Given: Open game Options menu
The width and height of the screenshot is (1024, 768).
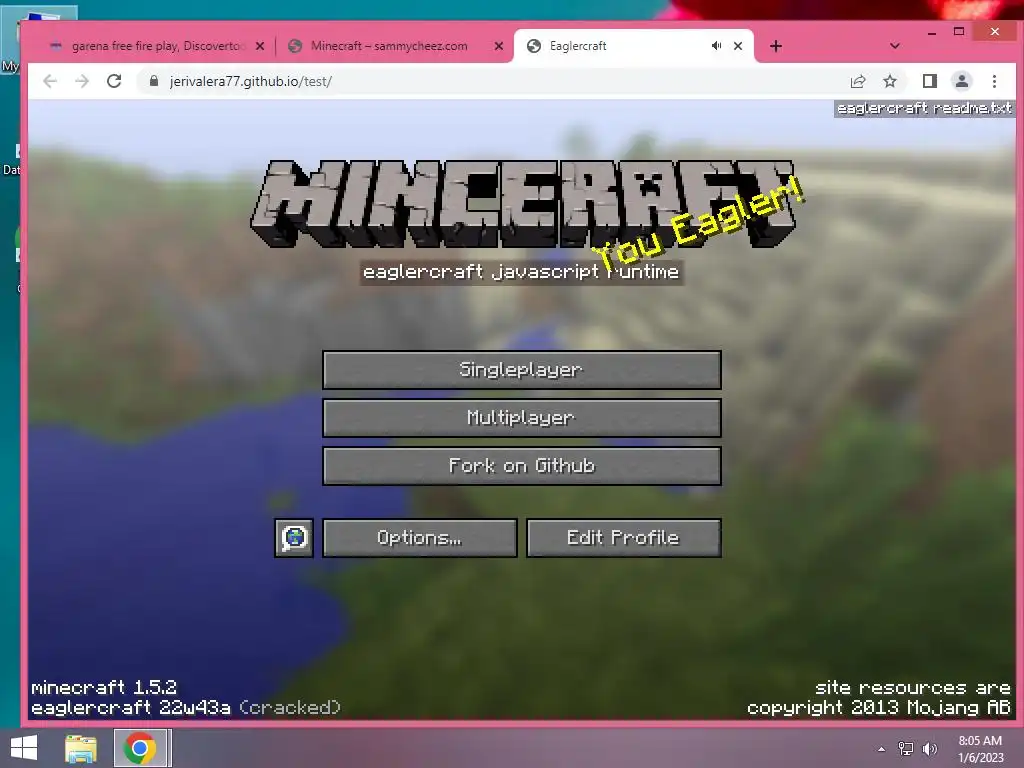Looking at the screenshot, I should (x=419, y=537).
